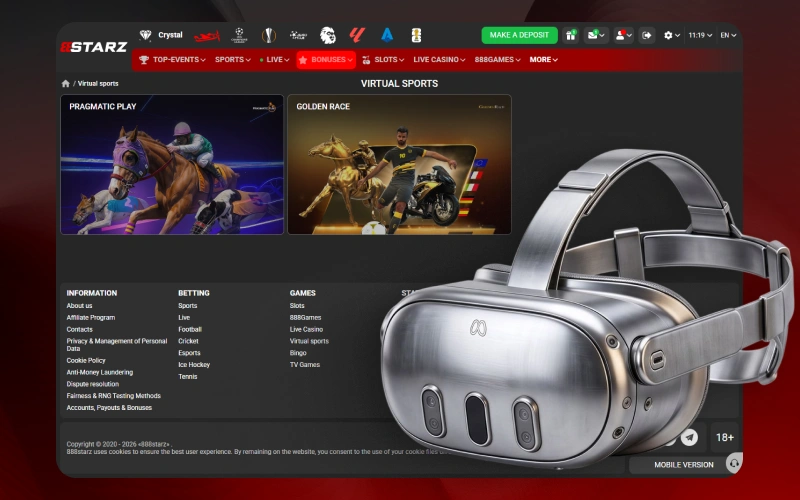This screenshot has height=500, width=800.
Task: Go home via the breadcrumb house icon
Action: [x=65, y=84]
